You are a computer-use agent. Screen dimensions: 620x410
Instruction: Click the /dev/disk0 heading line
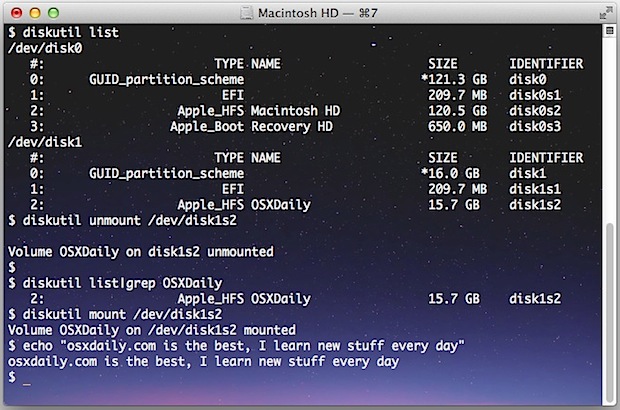tap(45, 48)
